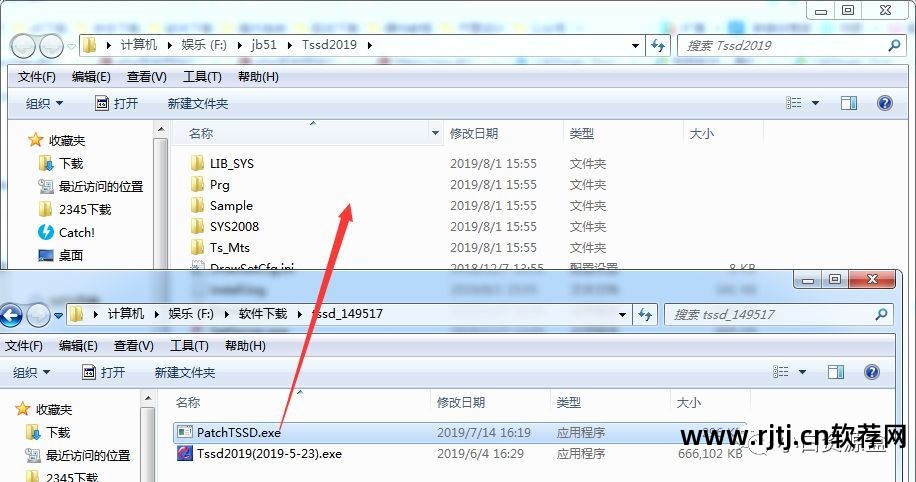This screenshot has width=916, height=482.
Task: Open 组织 dropdown in tssd_149517 window
Action: point(32,372)
